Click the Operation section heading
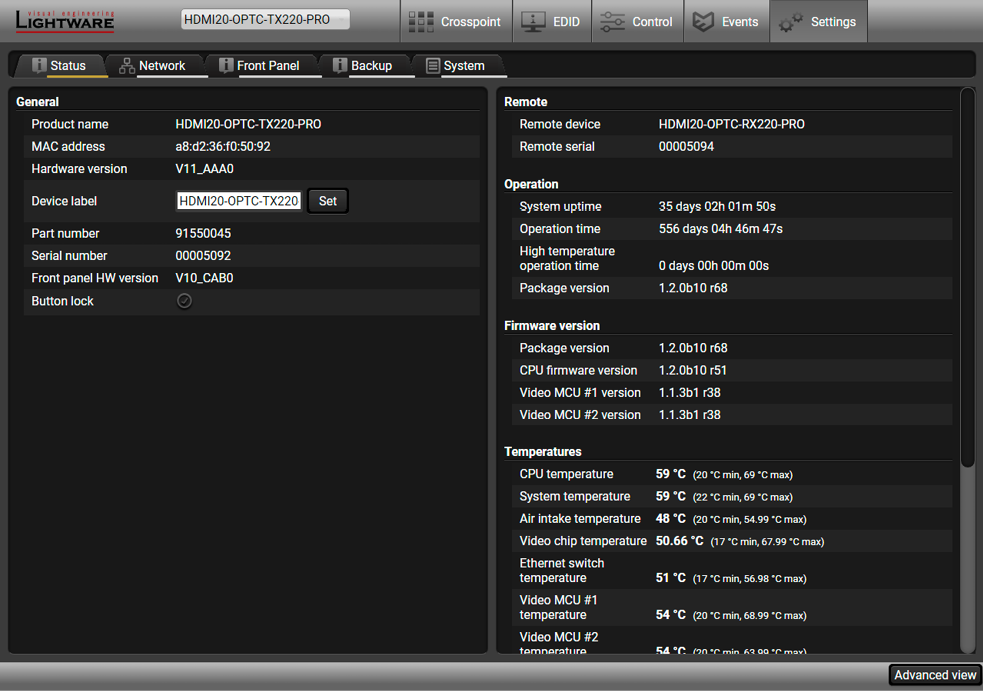 531,184
